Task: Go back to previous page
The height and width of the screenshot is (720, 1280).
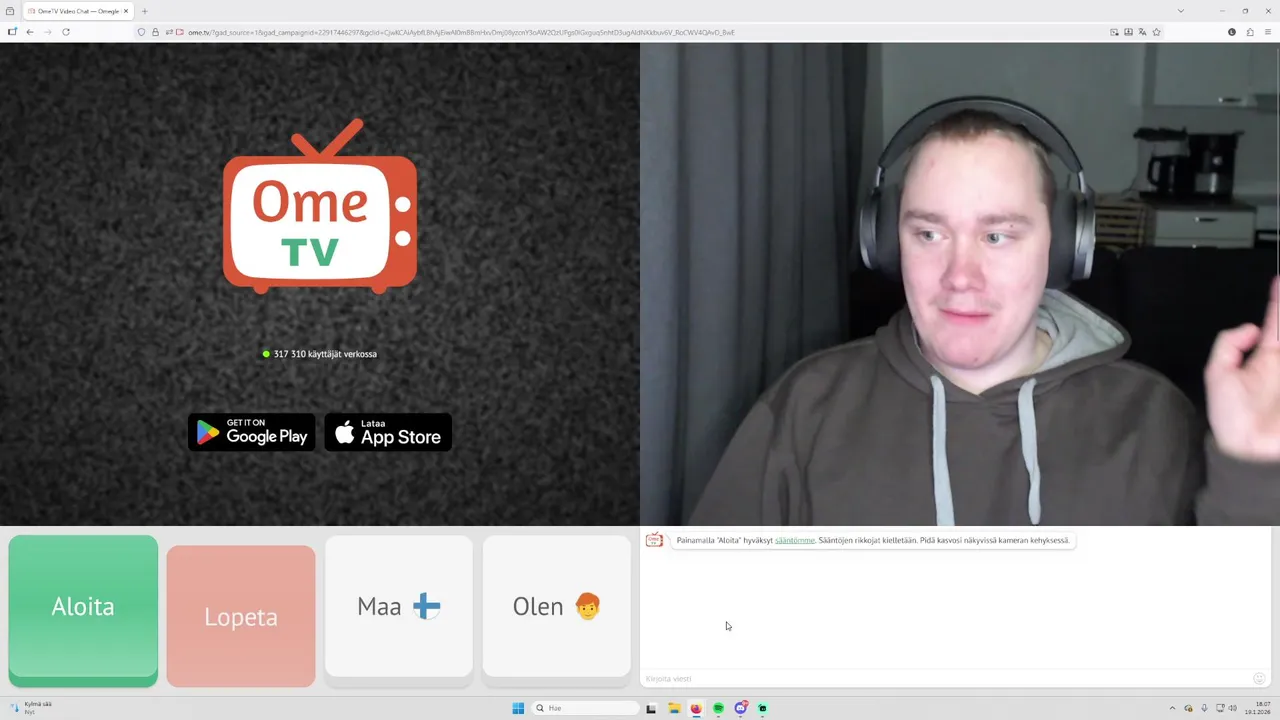Action: pos(30,32)
